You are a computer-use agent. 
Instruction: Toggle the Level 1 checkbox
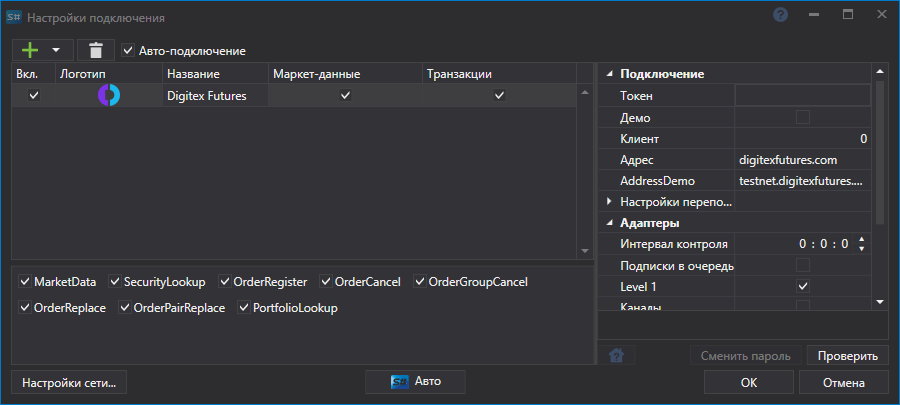[803, 286]
